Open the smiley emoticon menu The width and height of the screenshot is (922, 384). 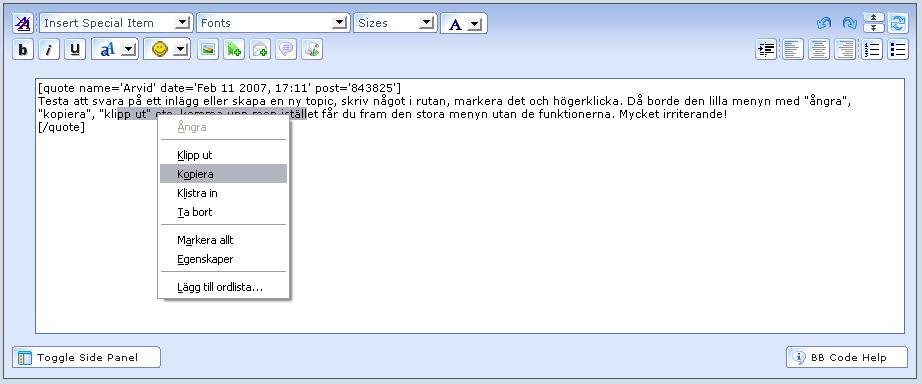(x=166, y=50)
